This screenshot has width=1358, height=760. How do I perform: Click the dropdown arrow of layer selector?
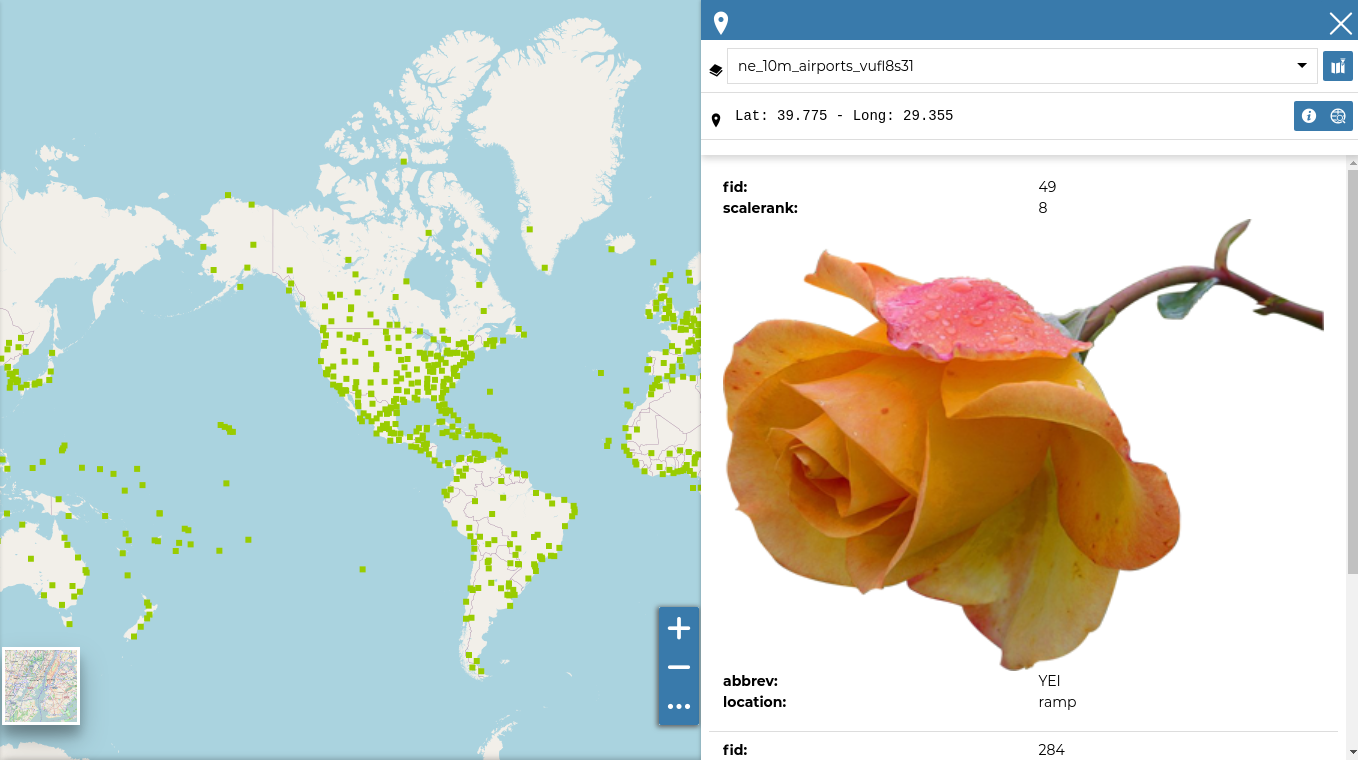click(1301, 66)
